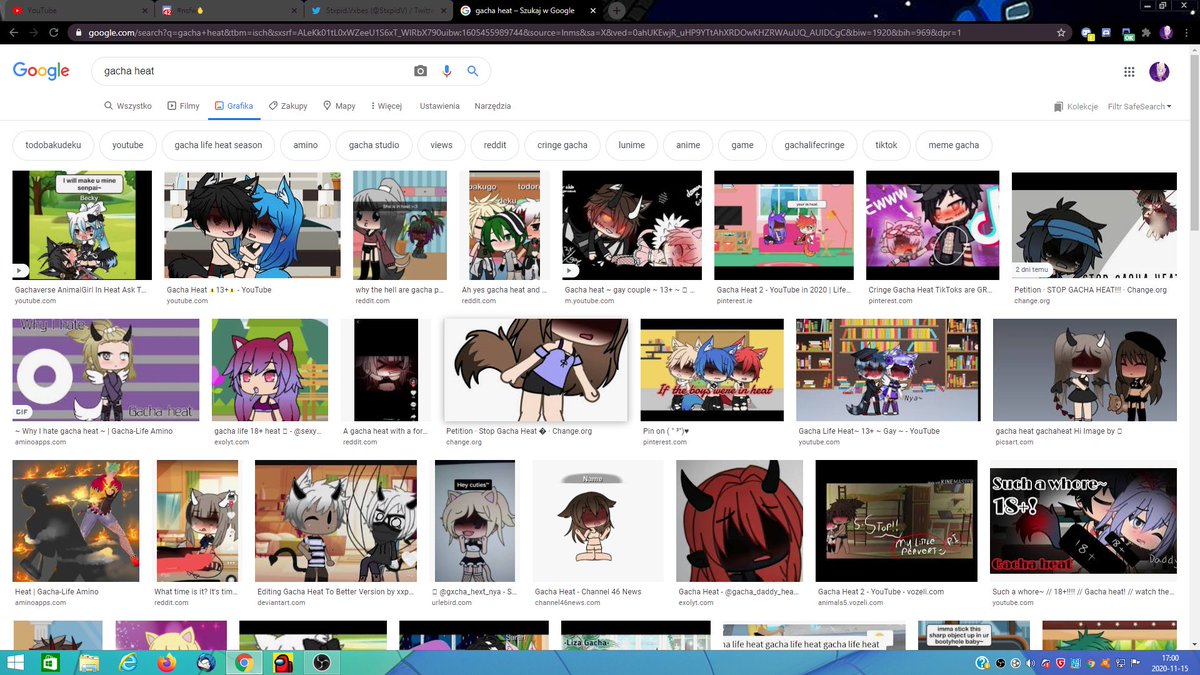1200x675 pixels.
Task: Filter by the todobakudeku chip
Action: pos(53,145)
